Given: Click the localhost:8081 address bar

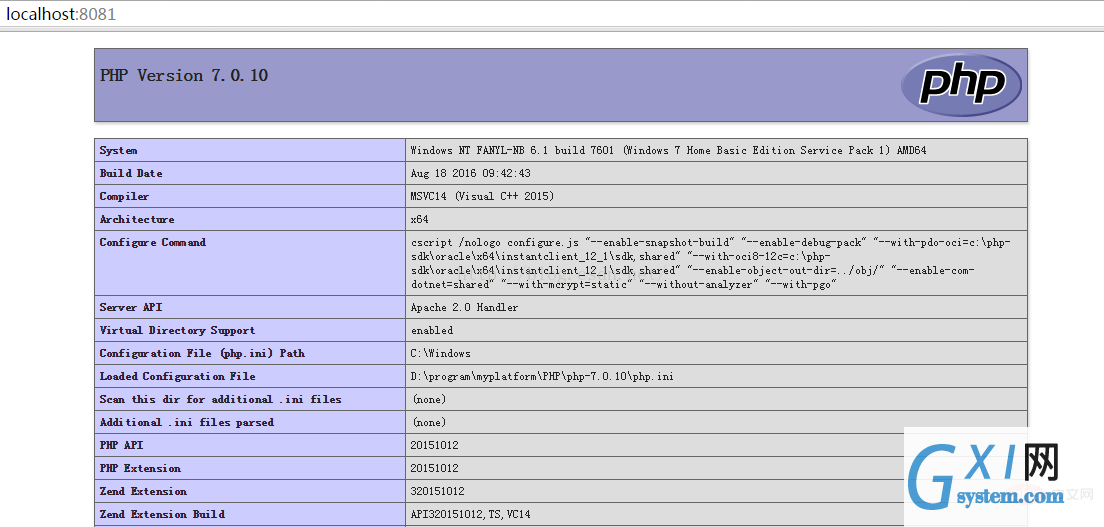Looking at the screenshot, I should 552,13.
